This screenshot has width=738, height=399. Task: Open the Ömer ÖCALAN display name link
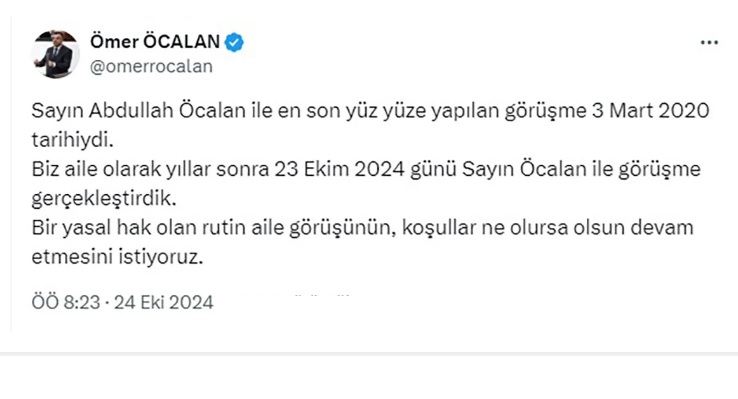click(x=155, y=42)
